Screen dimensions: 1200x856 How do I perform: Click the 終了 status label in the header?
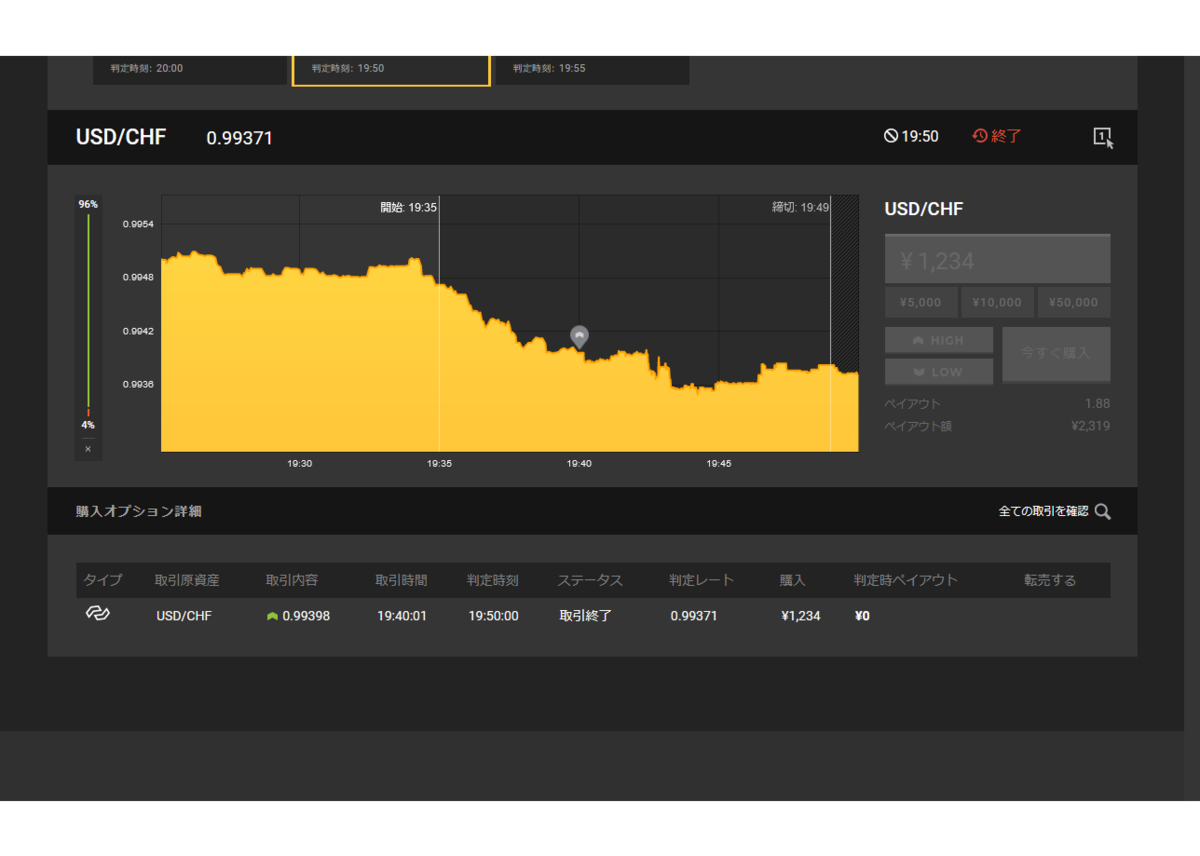(1007, 136)
